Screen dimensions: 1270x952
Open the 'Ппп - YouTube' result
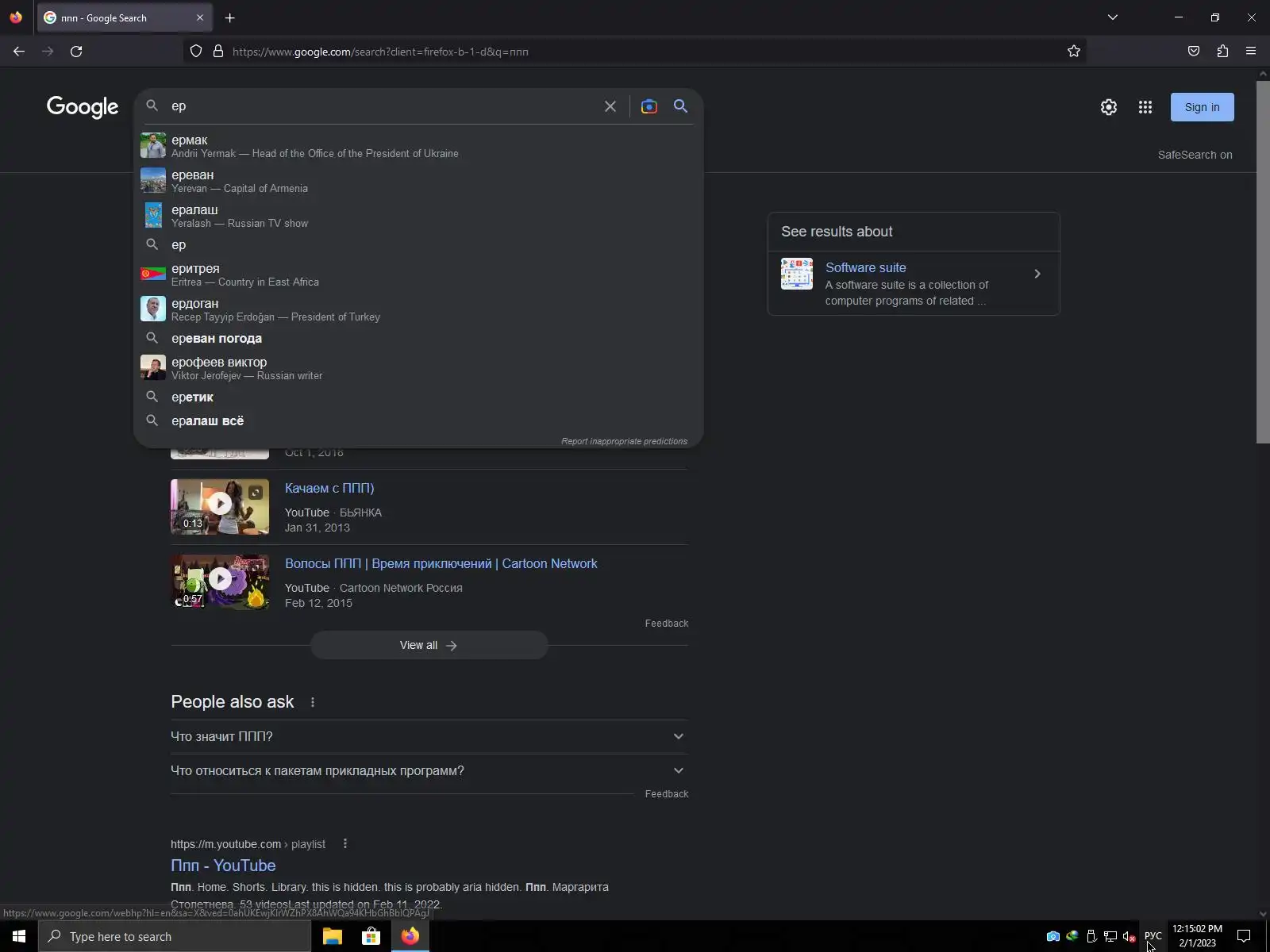pos(223,866)
